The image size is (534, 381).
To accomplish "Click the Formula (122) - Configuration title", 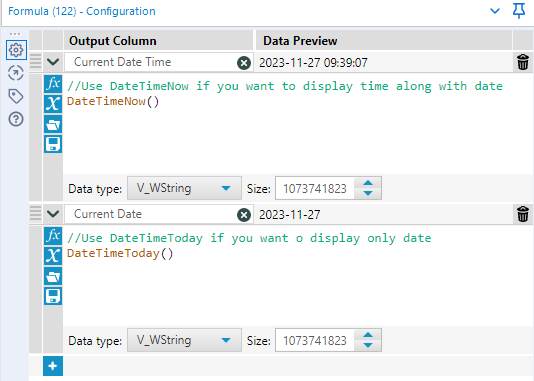I will (82, 11).
